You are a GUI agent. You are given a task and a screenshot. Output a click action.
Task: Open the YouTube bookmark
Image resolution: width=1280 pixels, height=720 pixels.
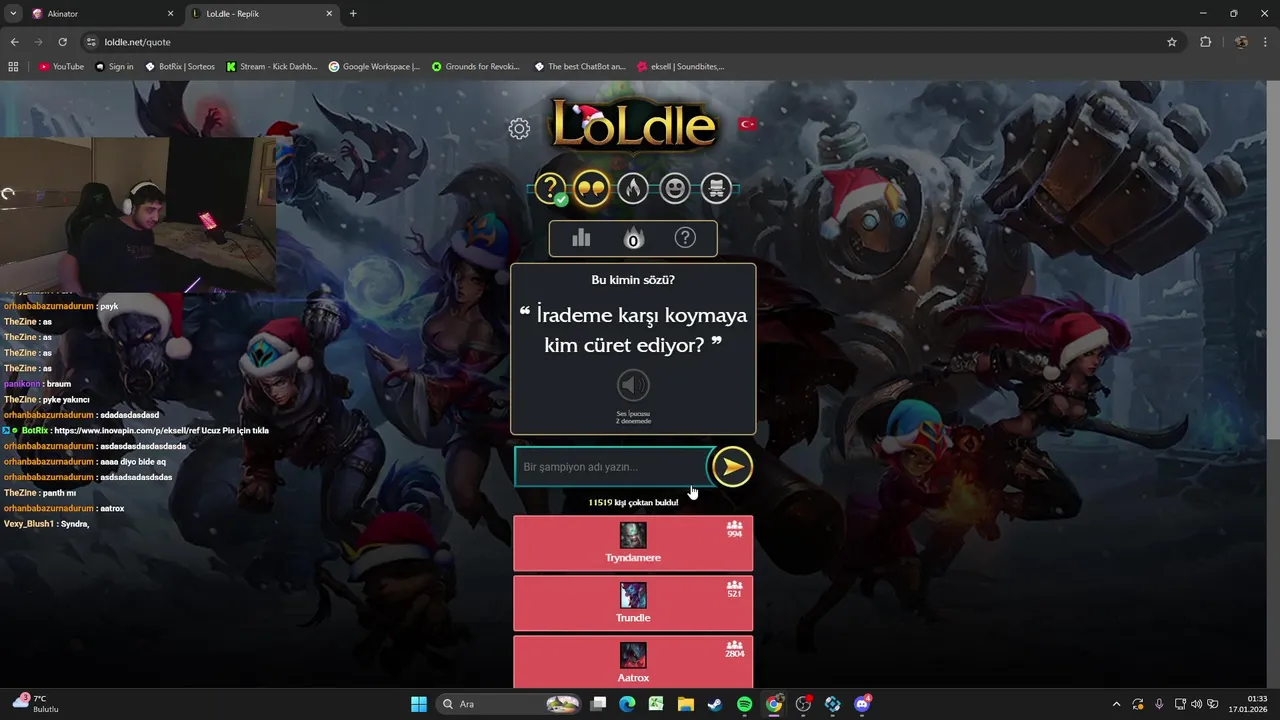[62, 67]
